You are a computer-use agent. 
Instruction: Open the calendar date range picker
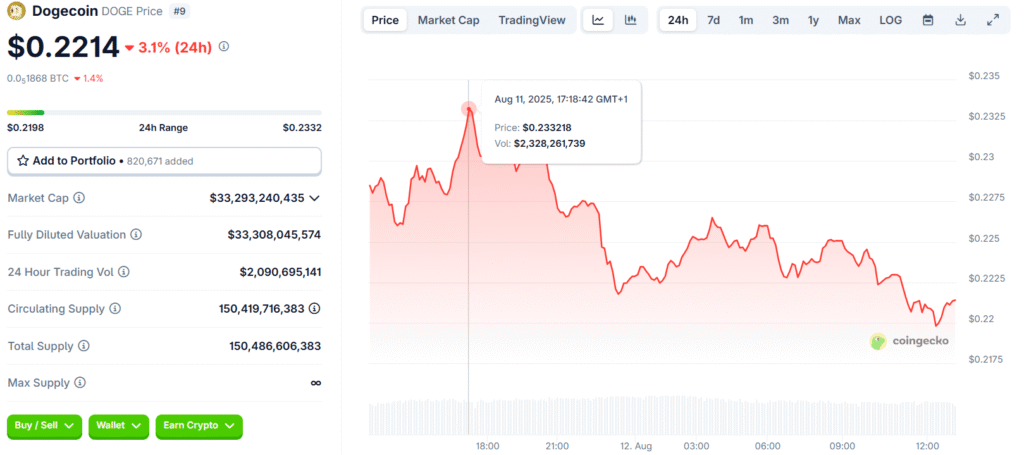point(928,20)
